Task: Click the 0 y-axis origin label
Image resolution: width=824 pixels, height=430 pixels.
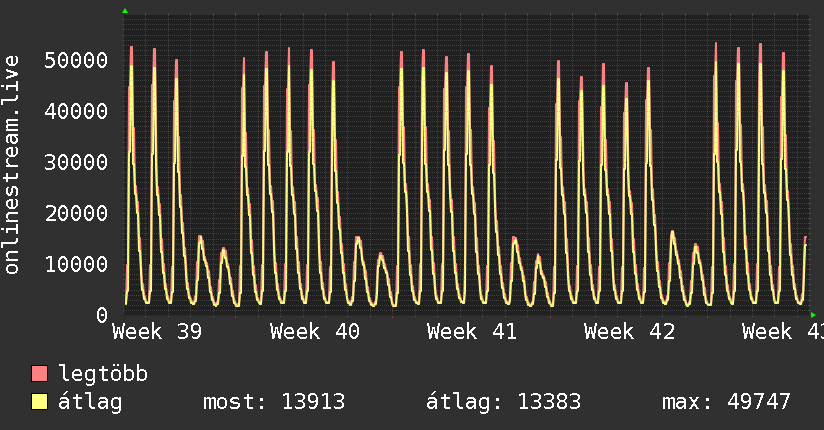Action: [x=102, y=315]
